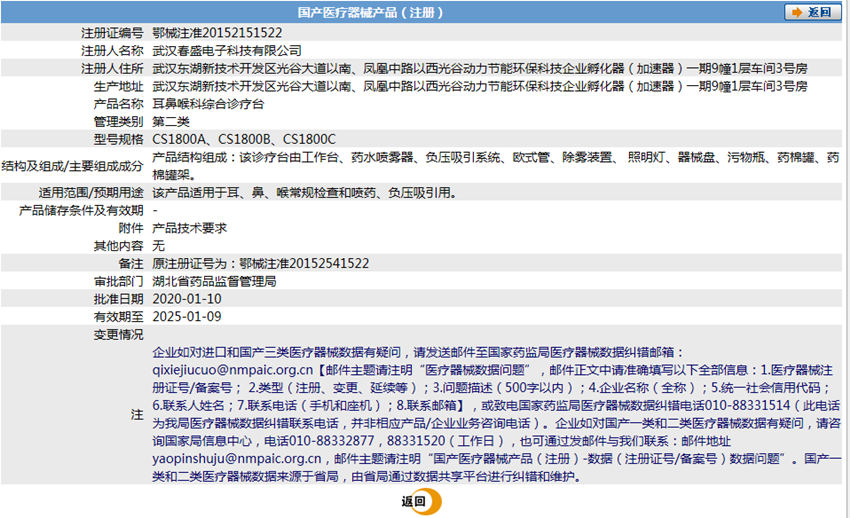Viewport: 850px width, 518px height.
Task: Click the label 附件
Action: [x=131, y=229]
